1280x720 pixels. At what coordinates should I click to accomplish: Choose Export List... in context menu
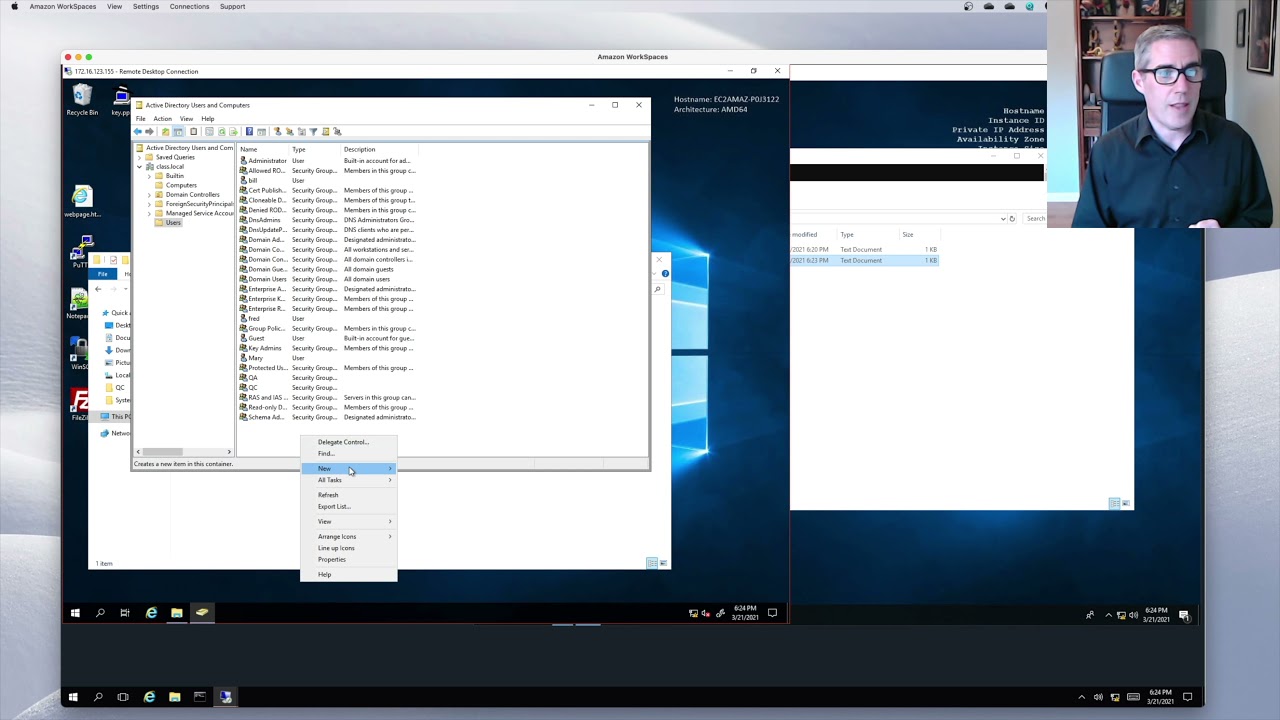[x=349, y=506]
